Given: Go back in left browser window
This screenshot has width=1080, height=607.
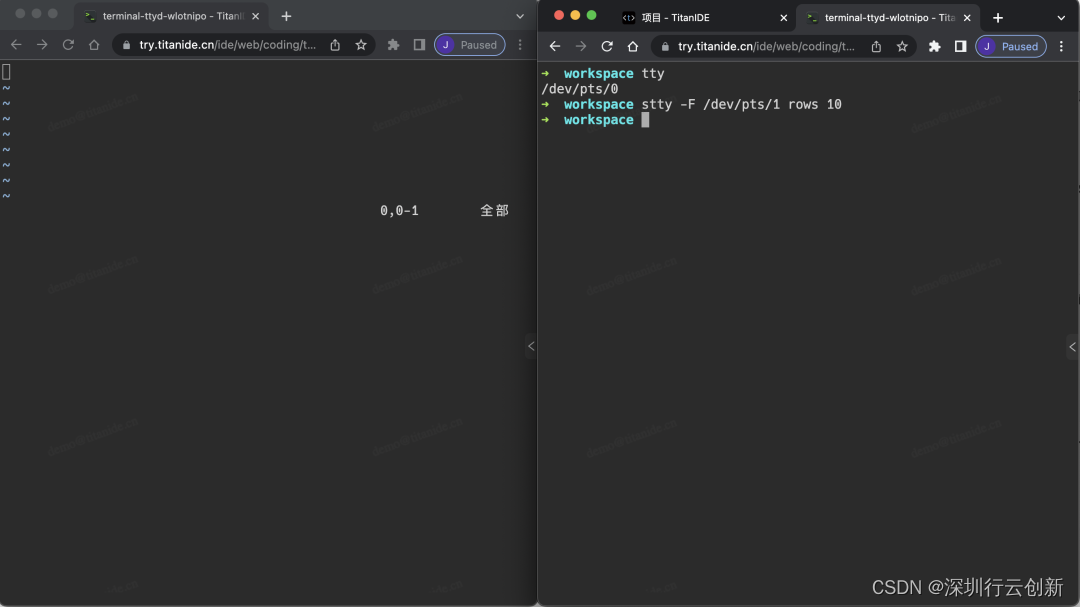Looking at the screenshot, I should (16, 45).
